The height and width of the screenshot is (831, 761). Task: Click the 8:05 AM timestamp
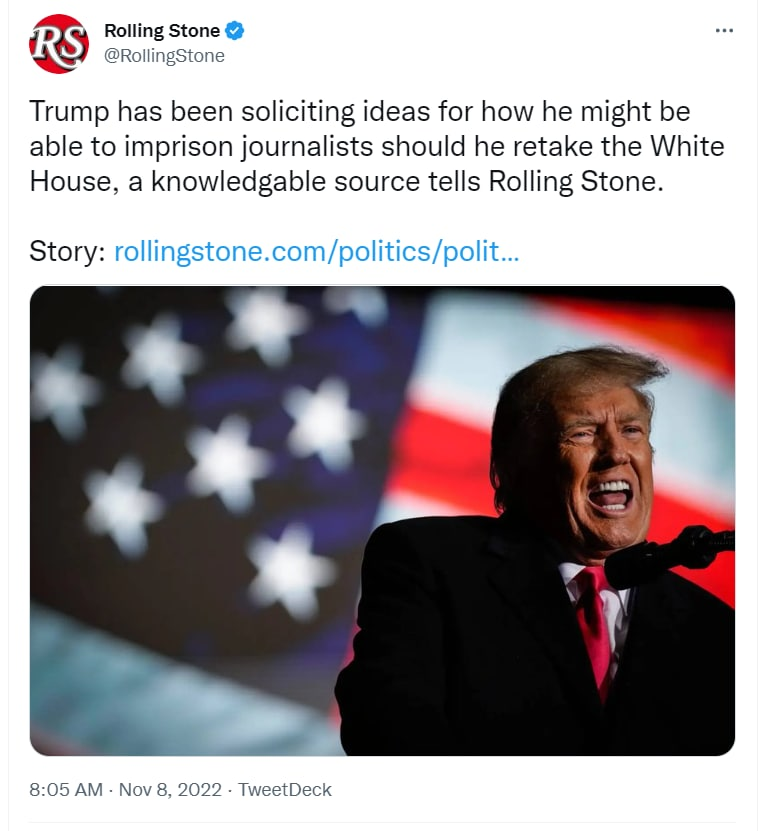[66, 789]
